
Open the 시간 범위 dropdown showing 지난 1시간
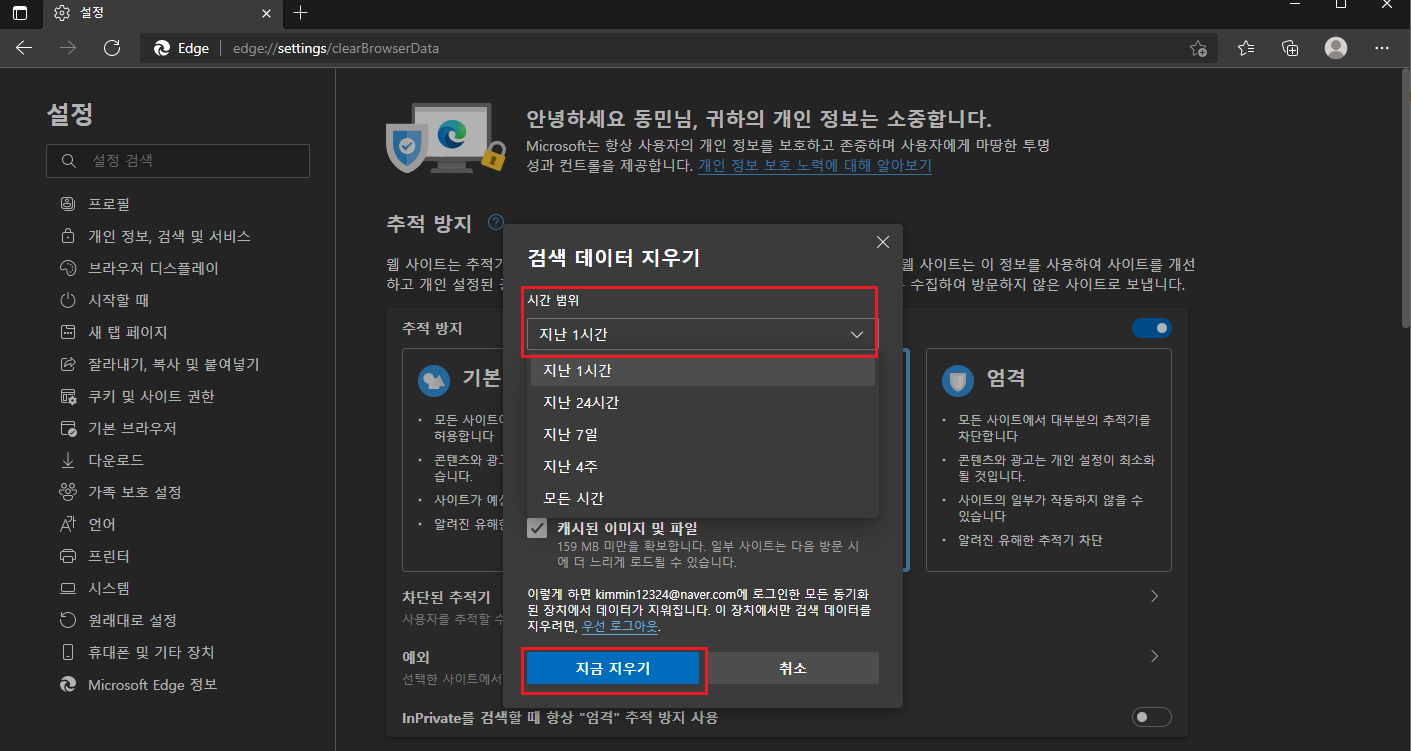coord(702,334)
